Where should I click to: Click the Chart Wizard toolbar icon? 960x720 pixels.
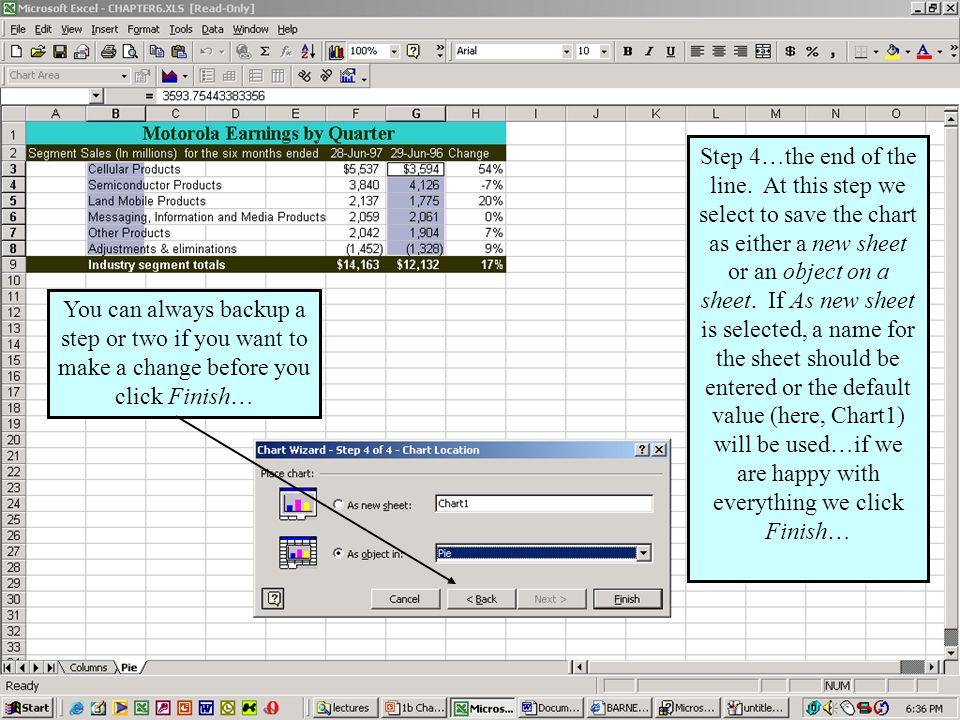336,51
